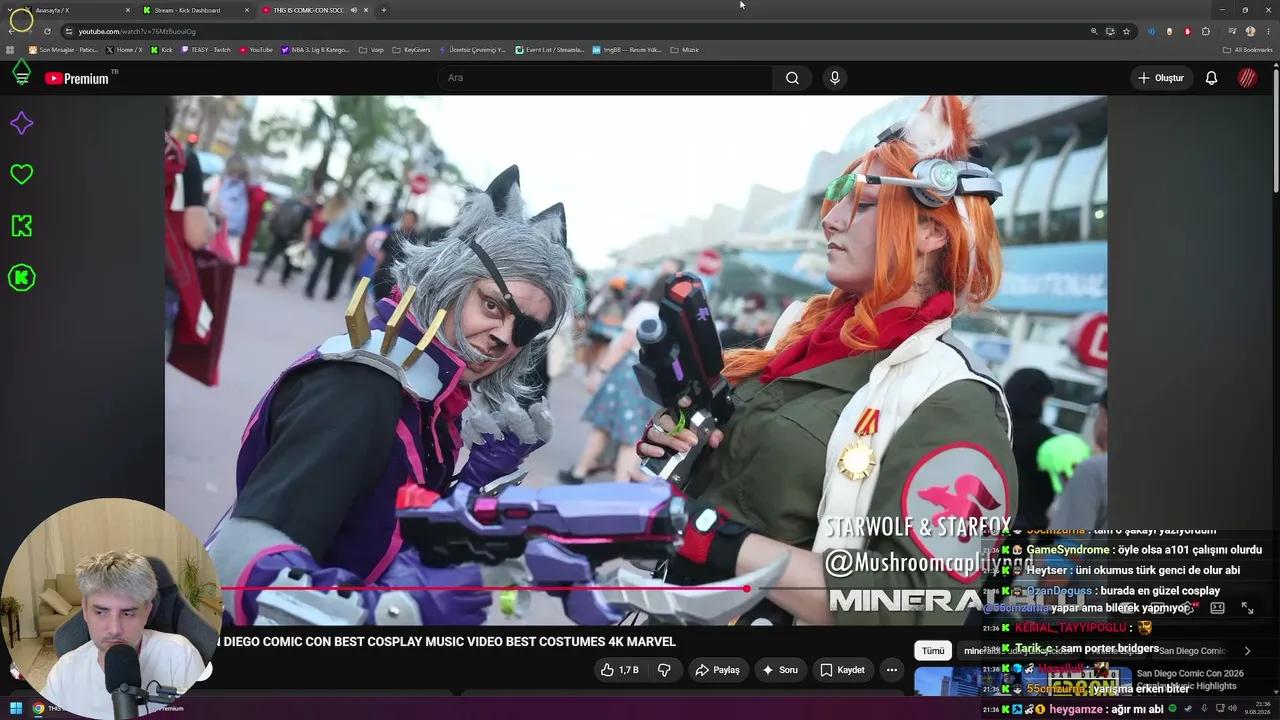Open the Oluştur create menu
The image size is (1280, 720).
(x=1160, y=78)
